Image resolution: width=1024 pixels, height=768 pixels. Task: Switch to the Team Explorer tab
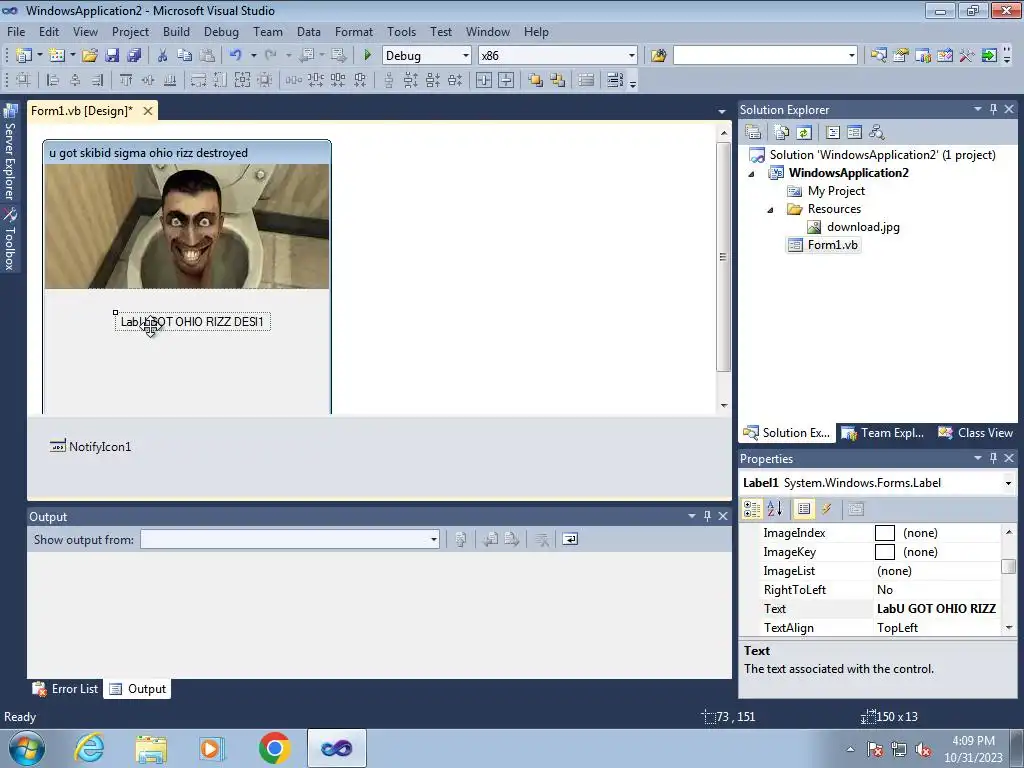[x=883, y=433]
